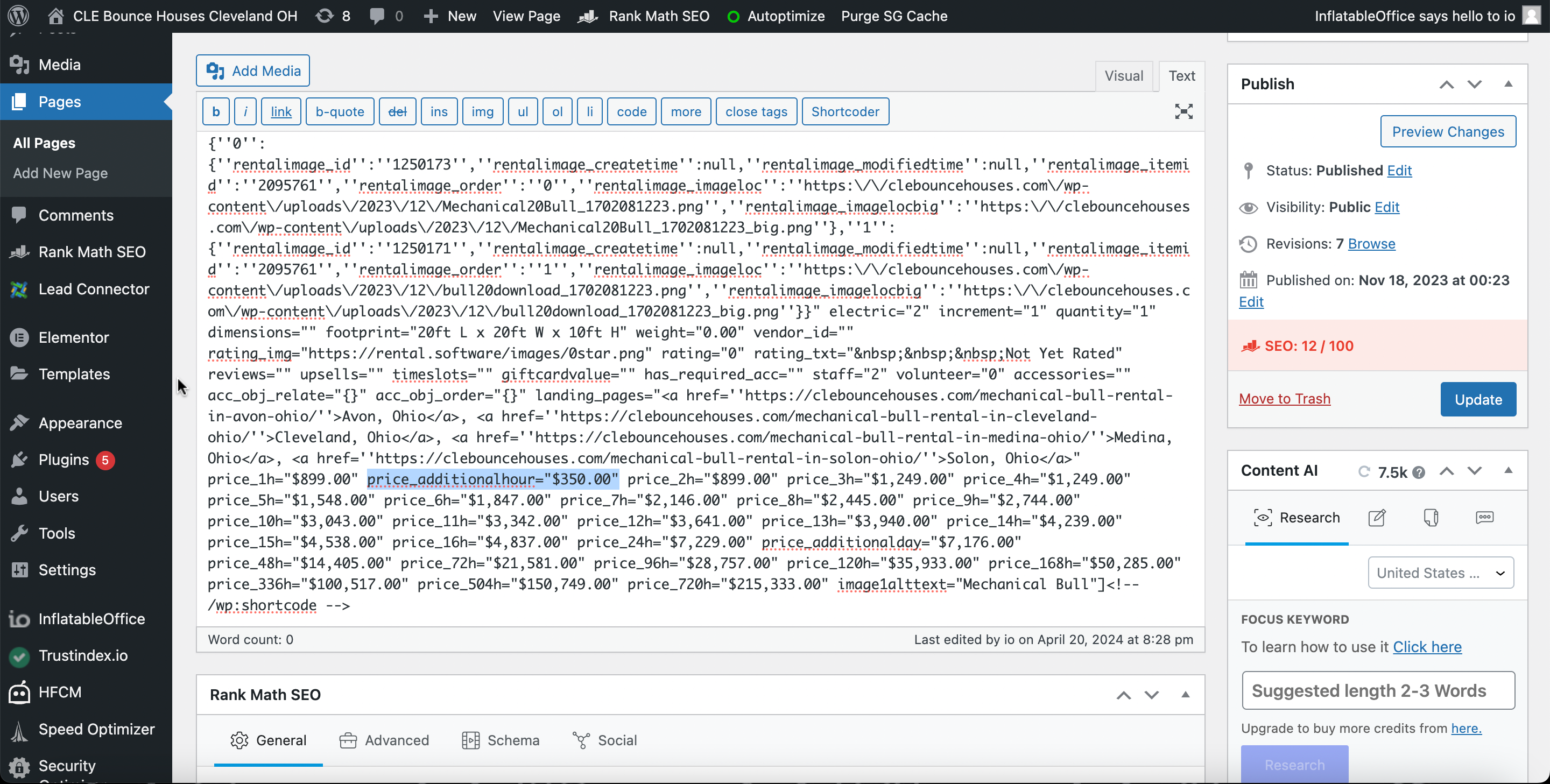
Task: Click Content AI credits help icon
Action: [x=1418, y=472]
